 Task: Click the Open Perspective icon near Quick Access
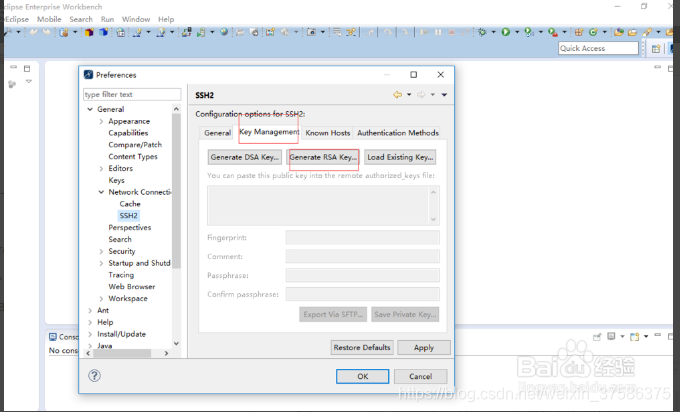coord(656,49)
